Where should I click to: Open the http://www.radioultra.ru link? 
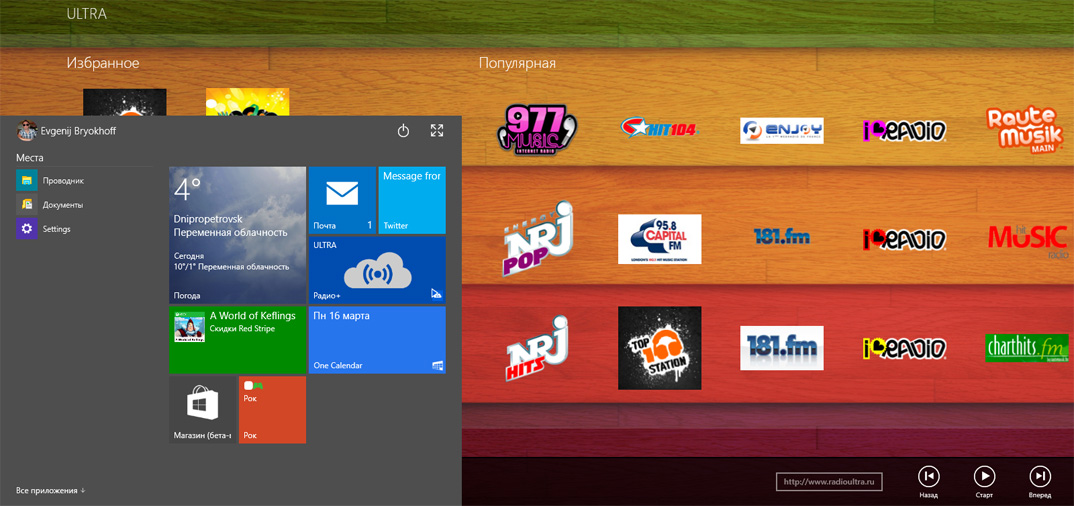829,482
